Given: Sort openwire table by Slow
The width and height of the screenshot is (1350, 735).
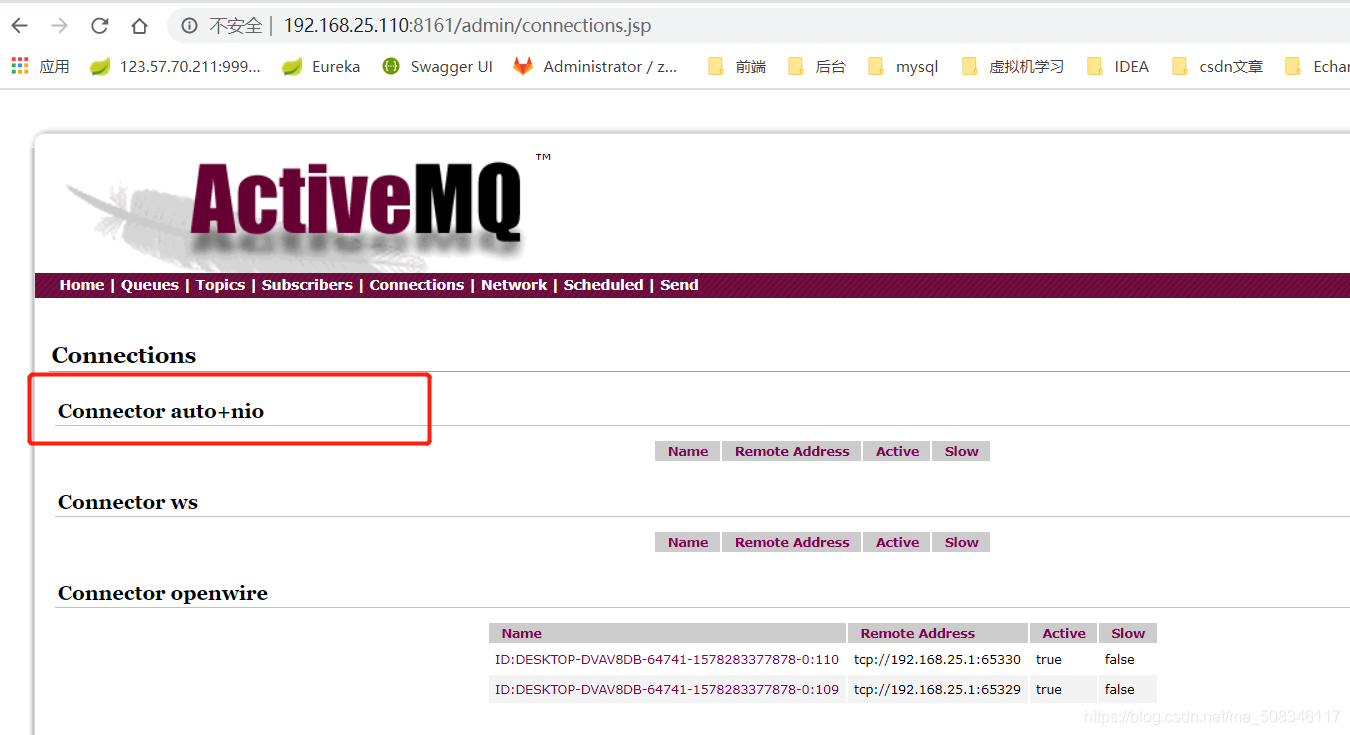Looking at the screenshot, I should tap(1128, 634).
